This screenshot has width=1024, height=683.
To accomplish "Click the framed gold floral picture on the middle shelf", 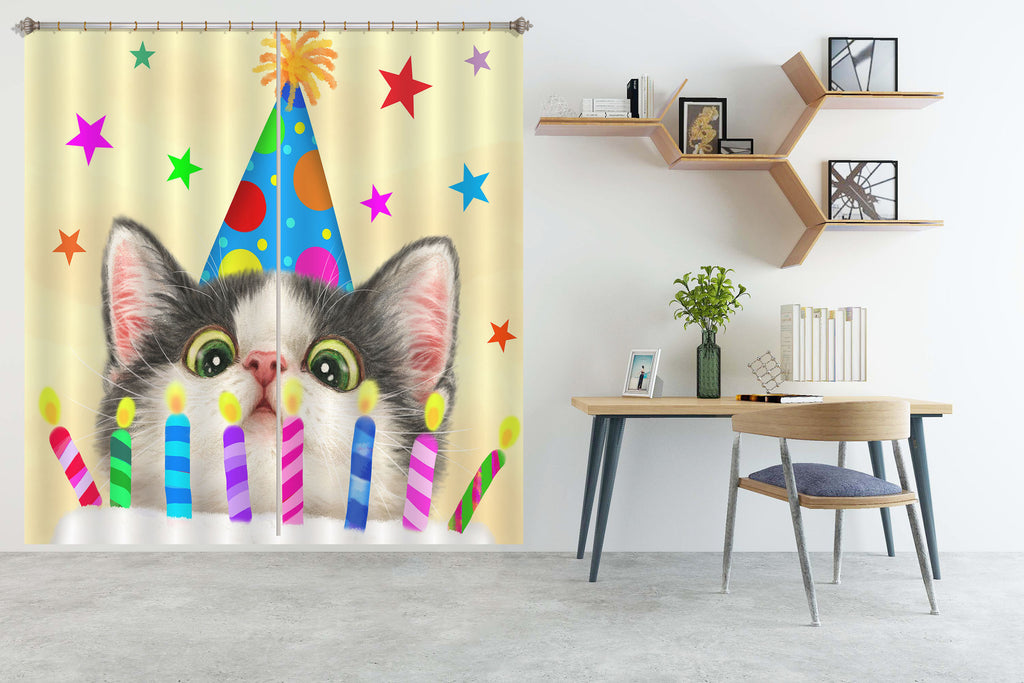I will click(702, 126).
